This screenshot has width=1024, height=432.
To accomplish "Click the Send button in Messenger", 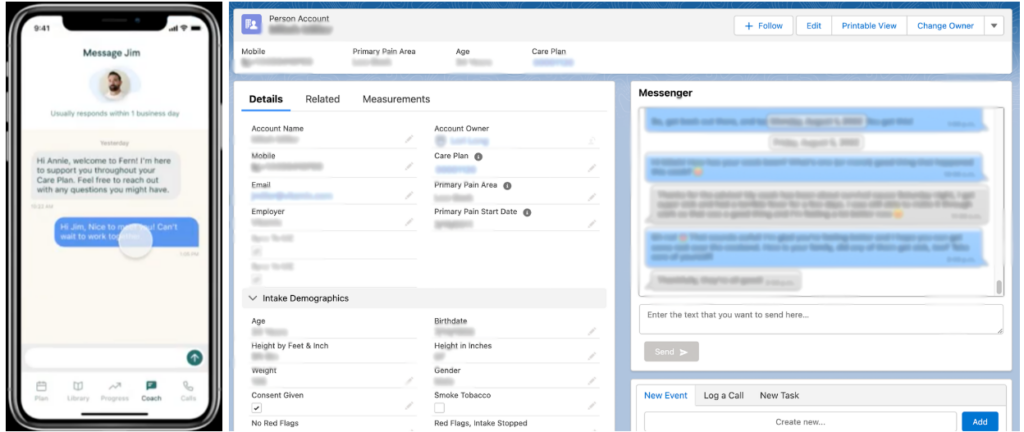I will point(671,352).
